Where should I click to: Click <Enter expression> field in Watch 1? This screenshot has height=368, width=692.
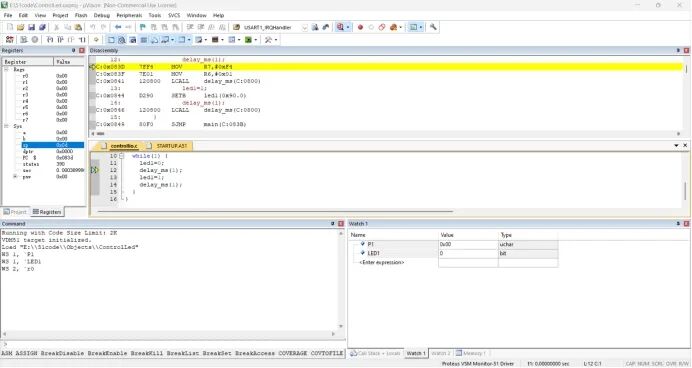(382, 262)
